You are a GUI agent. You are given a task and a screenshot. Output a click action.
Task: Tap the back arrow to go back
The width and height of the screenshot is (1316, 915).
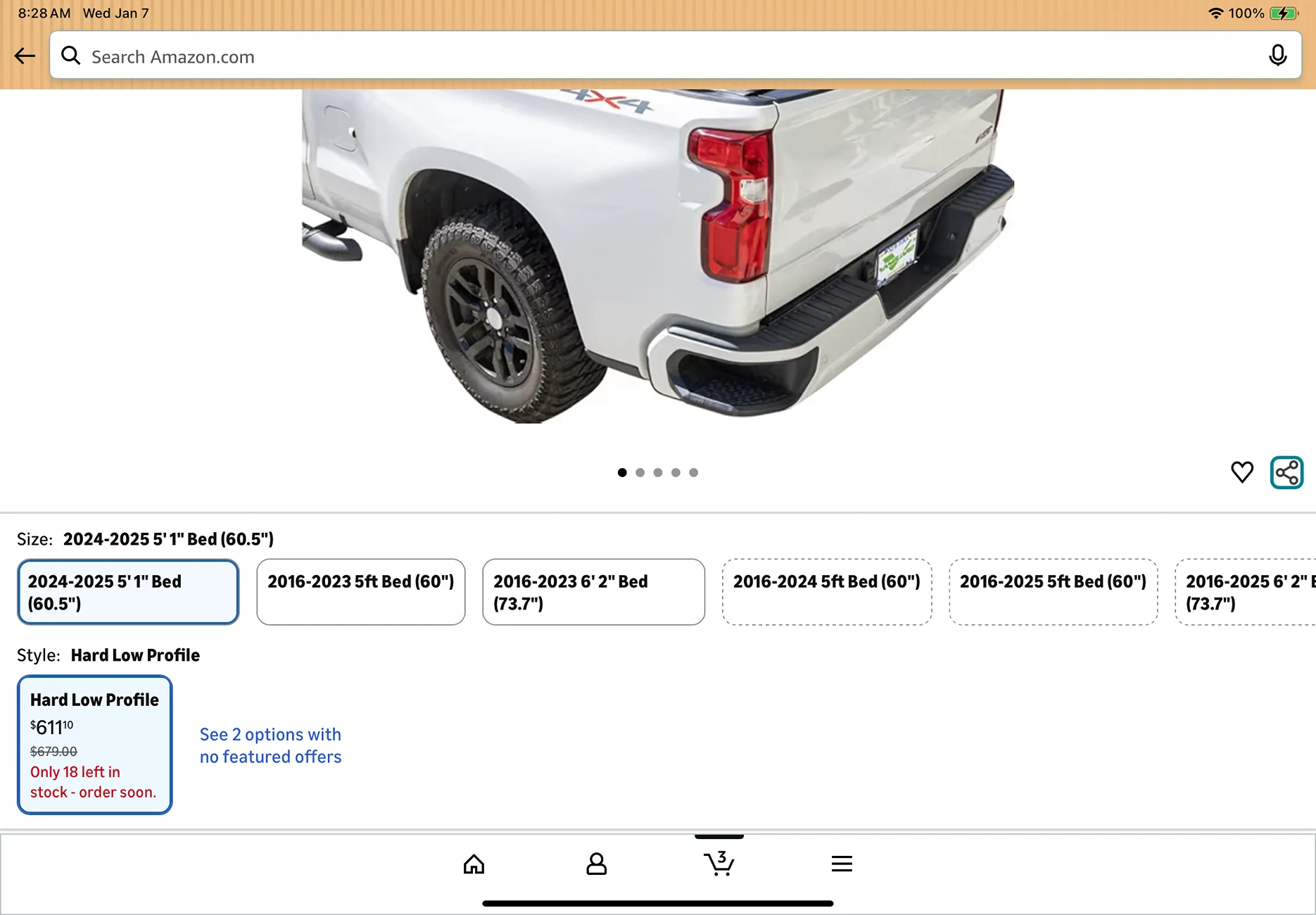pyautogui.click(x=25, y=56)
